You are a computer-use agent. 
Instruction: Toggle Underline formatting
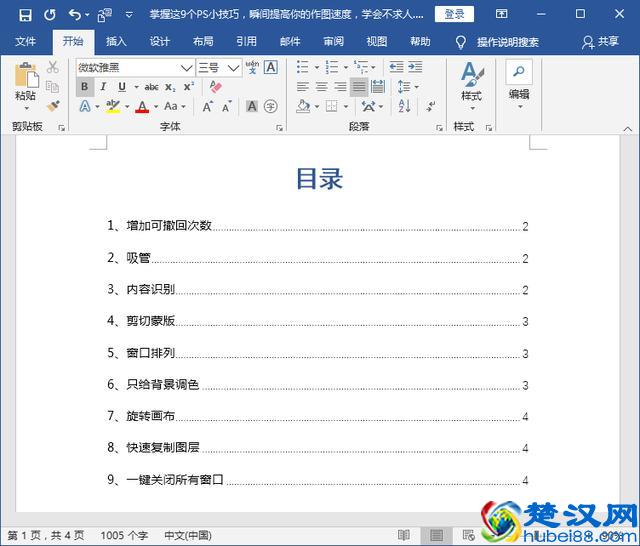click(x=122, y=87)
